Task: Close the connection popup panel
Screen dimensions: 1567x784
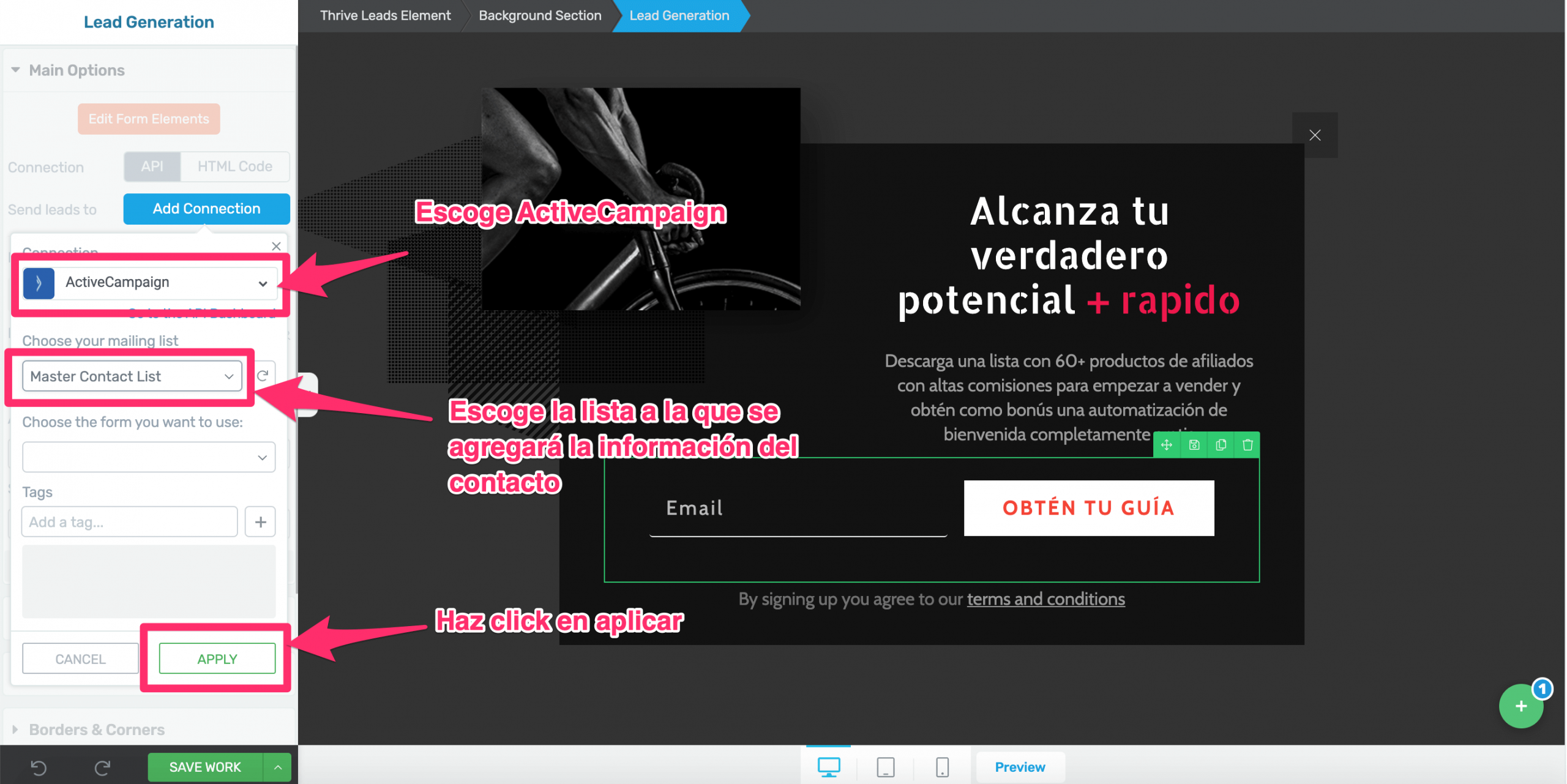Action: pyautogui.click(x=276, y=246)
